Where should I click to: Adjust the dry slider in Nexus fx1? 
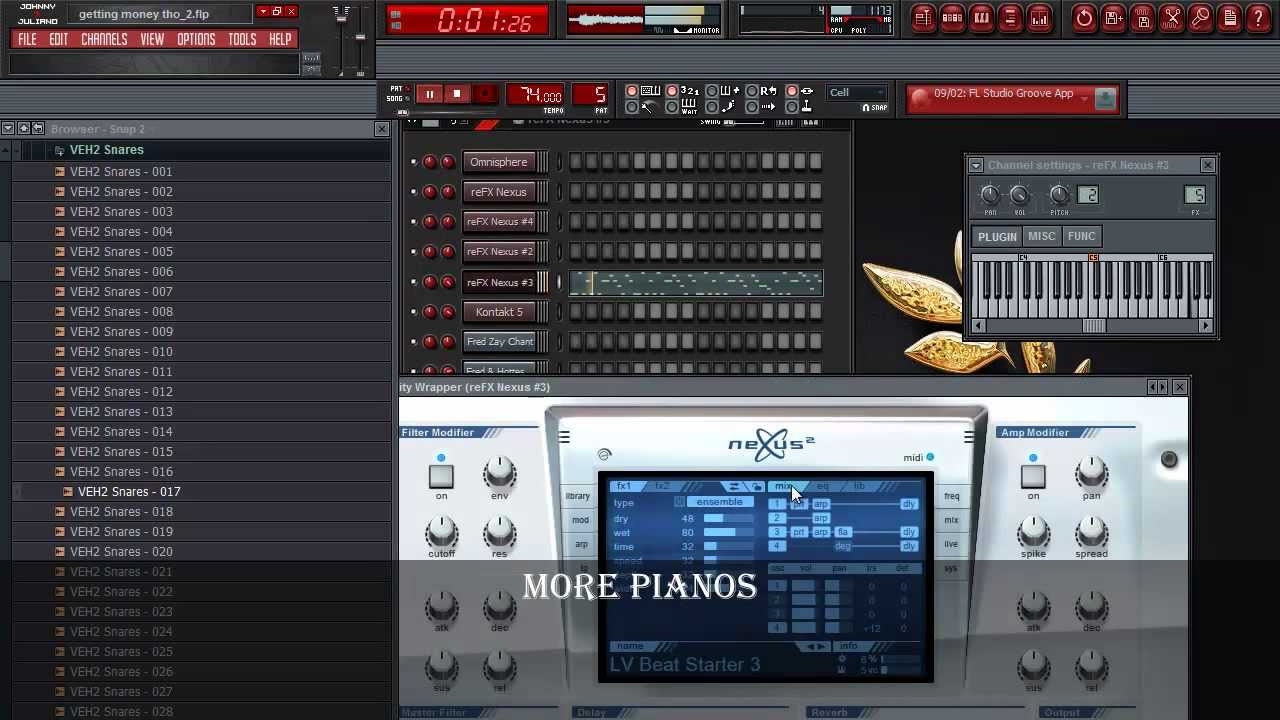pyautogui.click(x=727, y=518)
